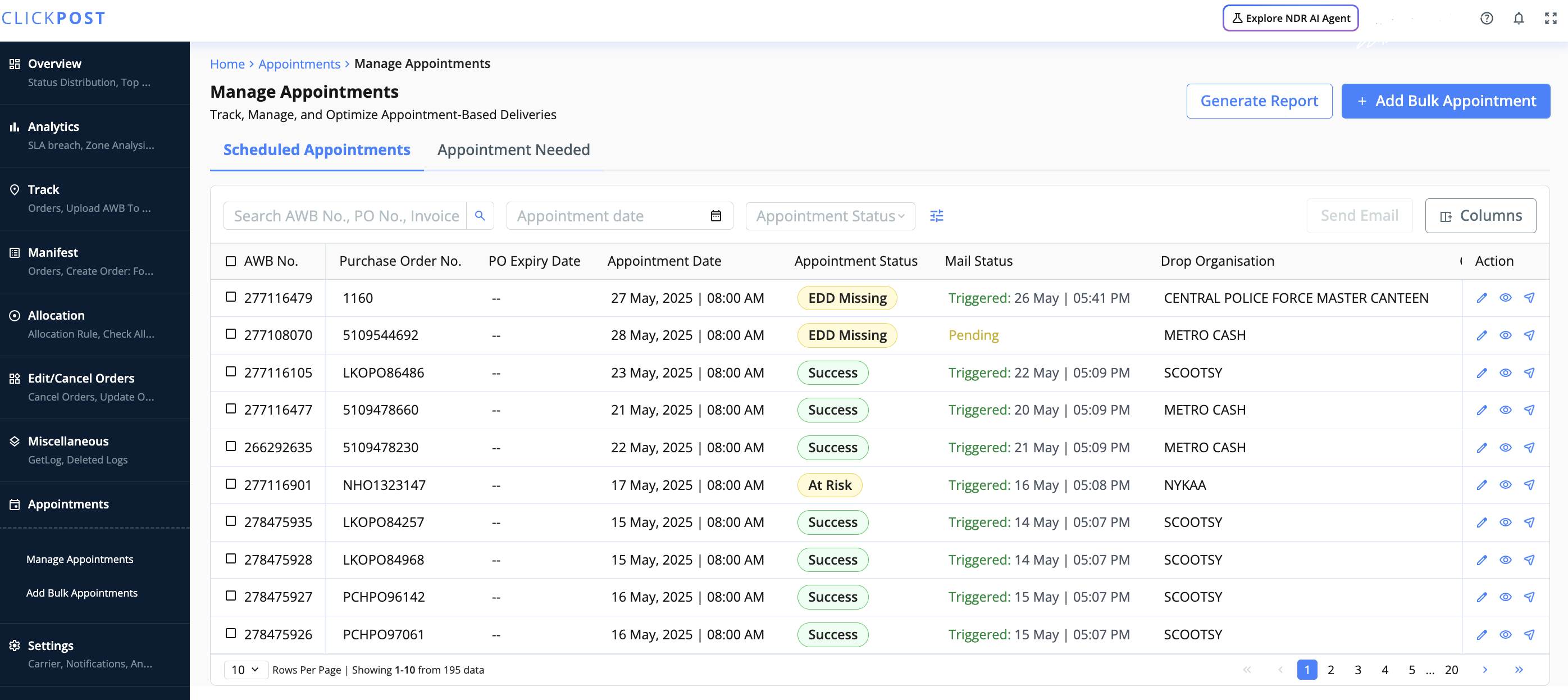Screen dimensions: 1568x700
Task: Open help question mark icon
Action: click(1487, 19)
